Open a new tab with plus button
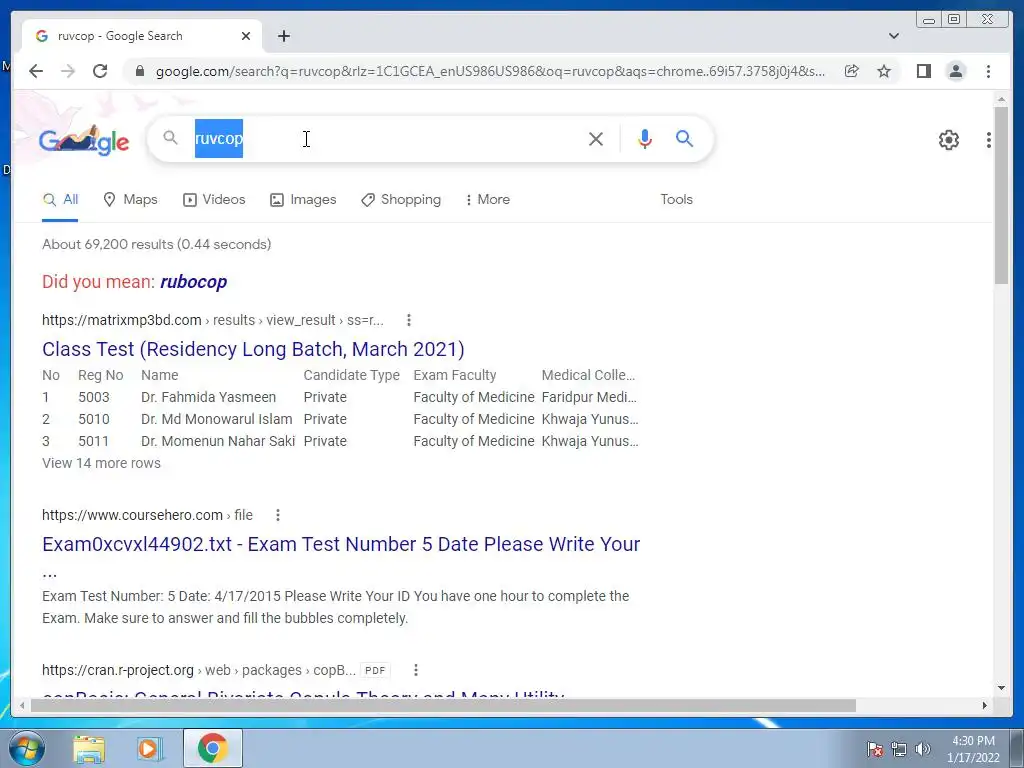The width and height of the screenshot is (1024, 768). [x=283, y=36]
